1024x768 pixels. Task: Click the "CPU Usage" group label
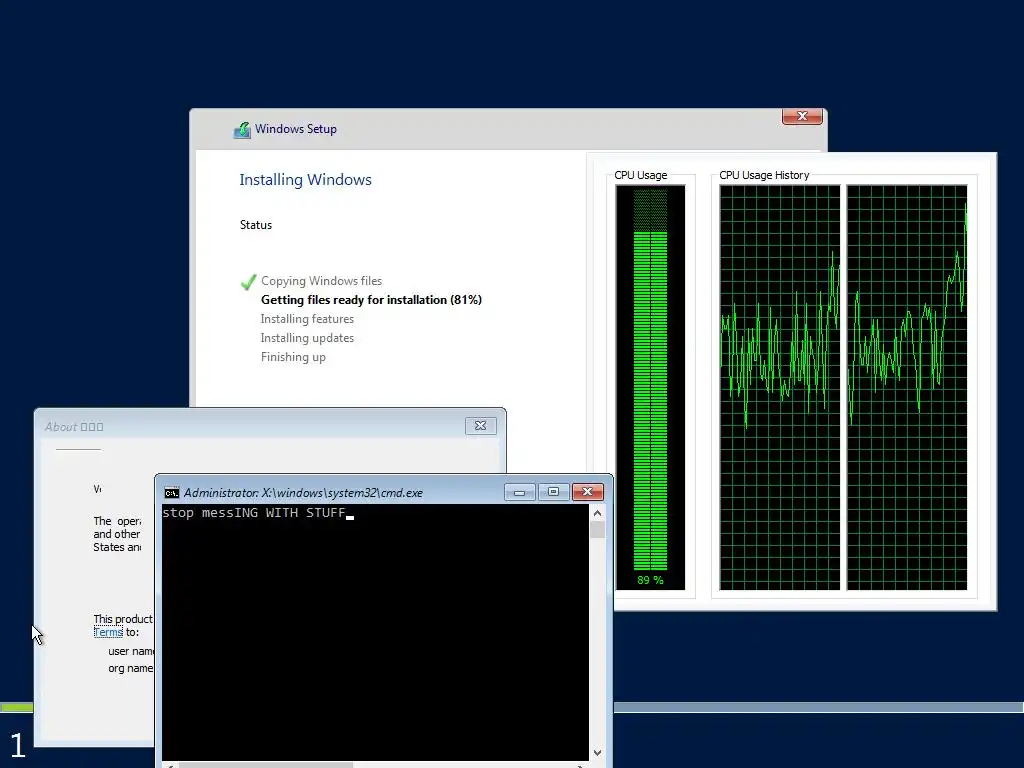[641, 175]
